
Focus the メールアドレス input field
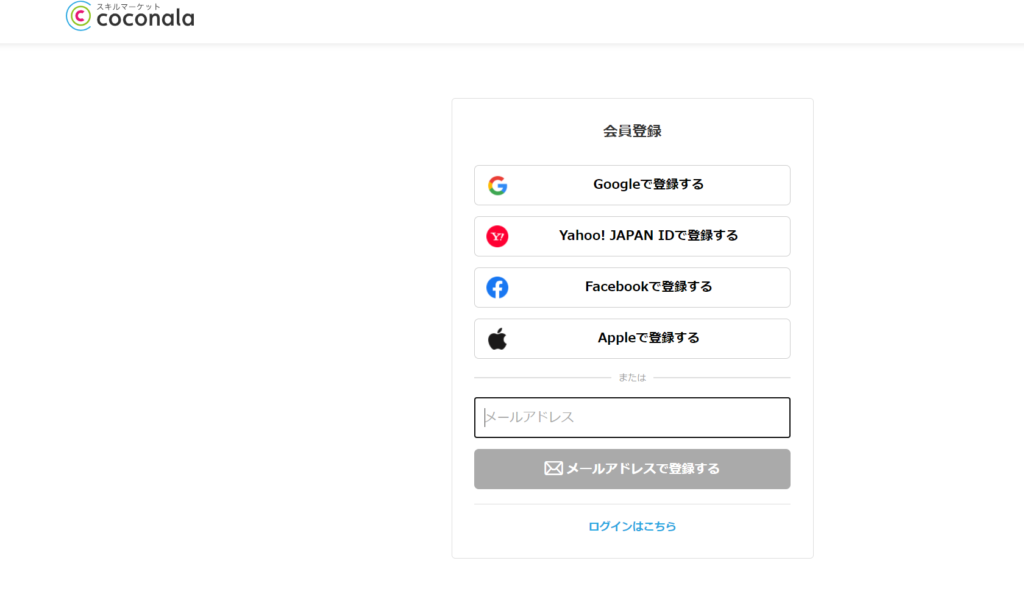632,417
